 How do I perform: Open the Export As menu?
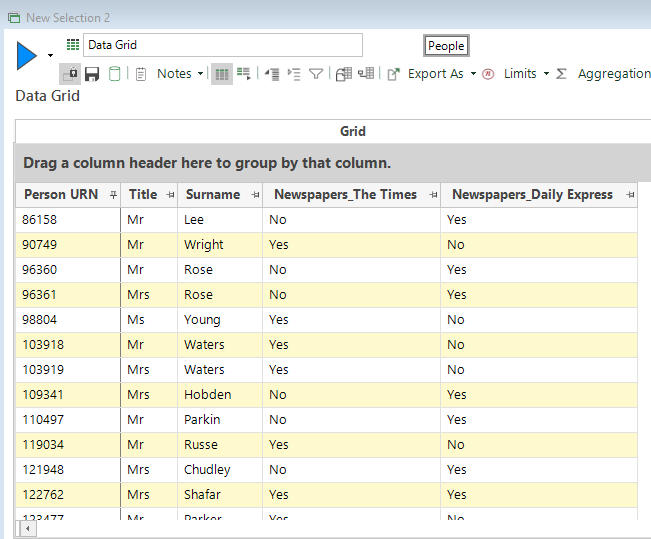pyautogui.click(x=436, y=74)
